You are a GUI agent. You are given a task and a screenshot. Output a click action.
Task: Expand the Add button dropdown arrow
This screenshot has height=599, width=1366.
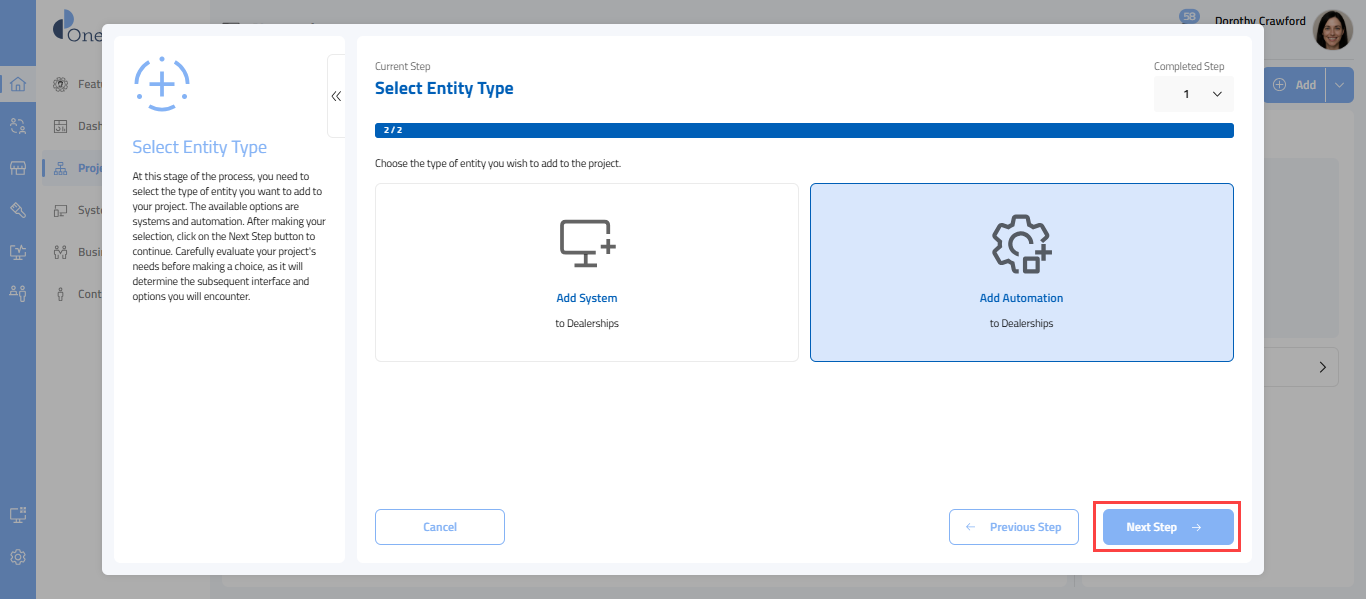click(x=1339, y=85)
